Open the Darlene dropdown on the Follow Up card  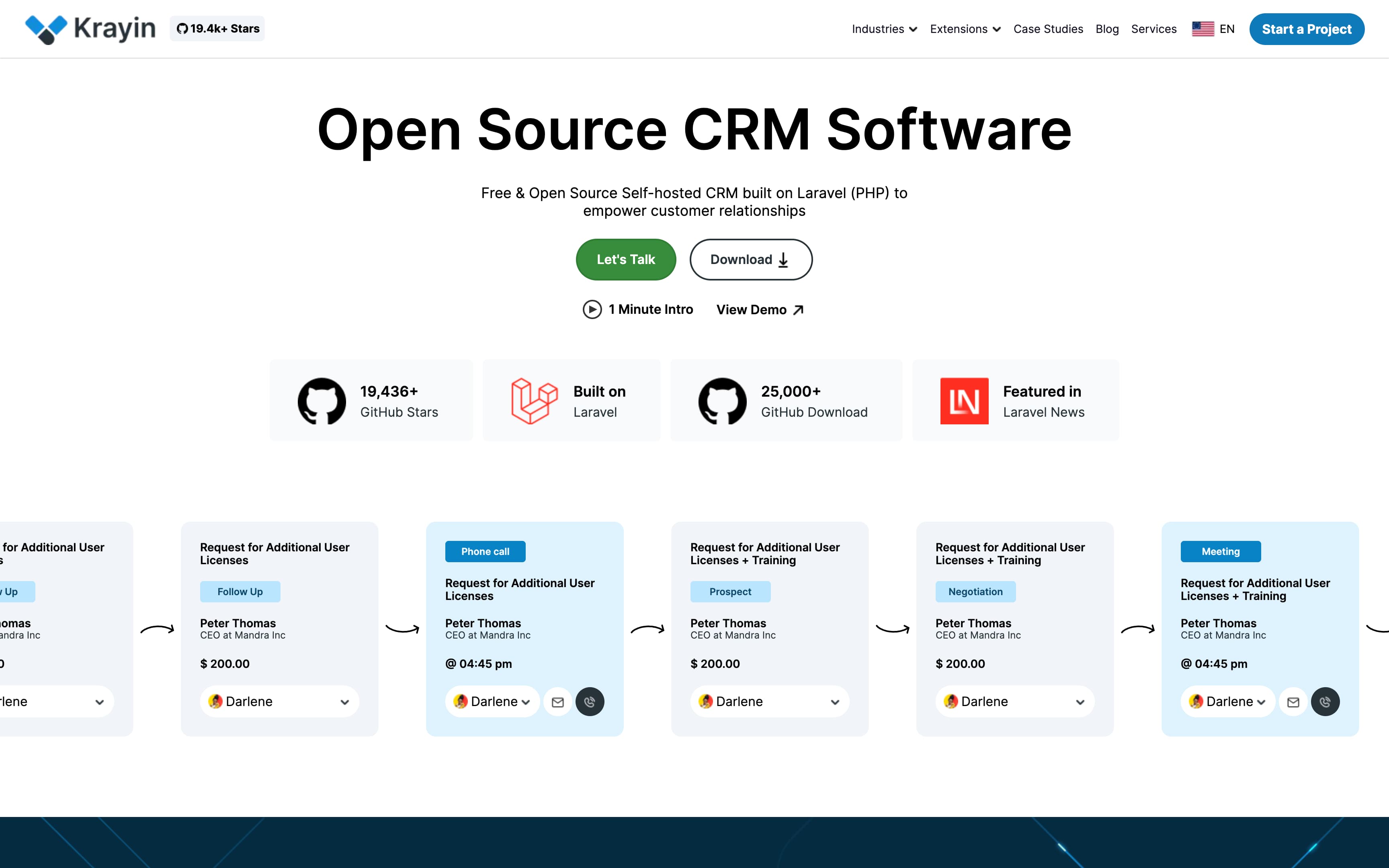(x=279, y=702)
